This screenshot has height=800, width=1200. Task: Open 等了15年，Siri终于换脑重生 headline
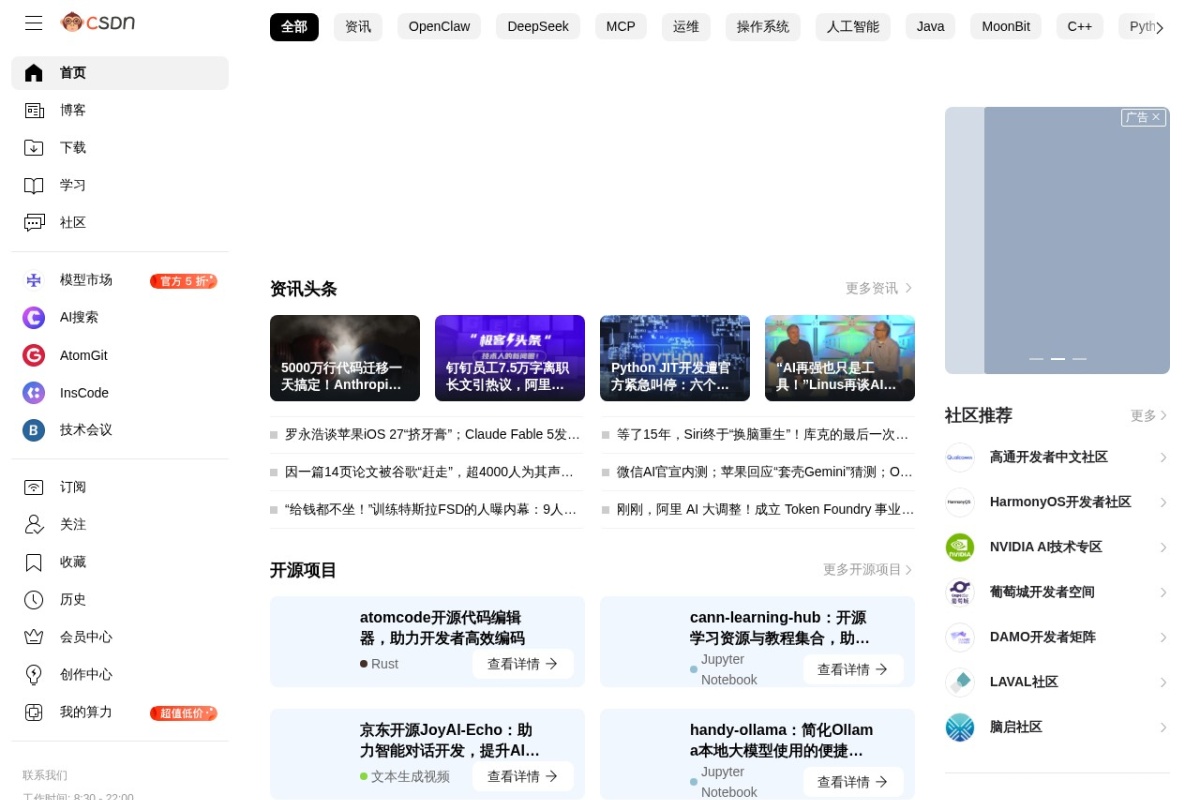pyautogui.click(x=762, y=435)
